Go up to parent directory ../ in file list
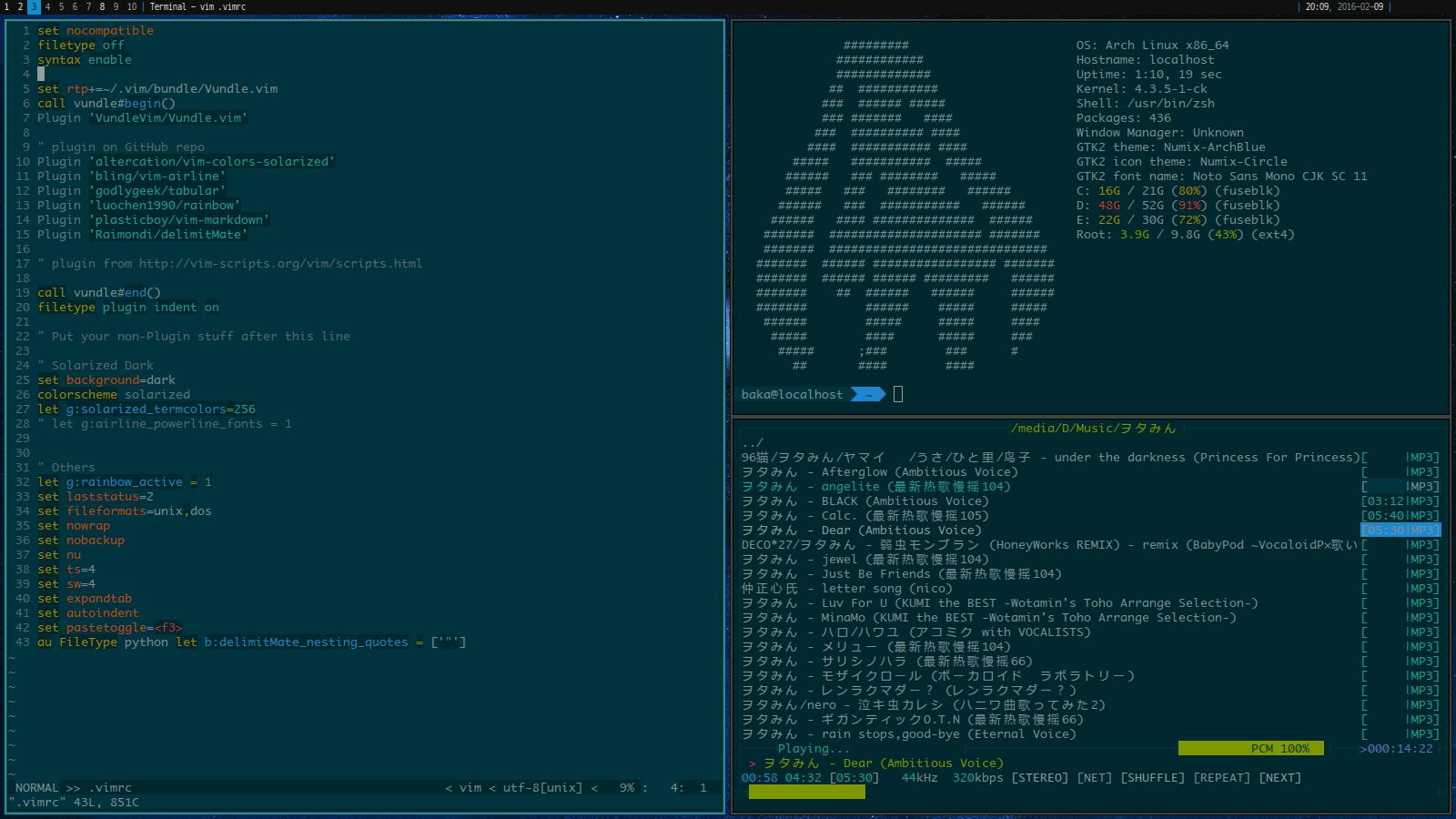 753,443
